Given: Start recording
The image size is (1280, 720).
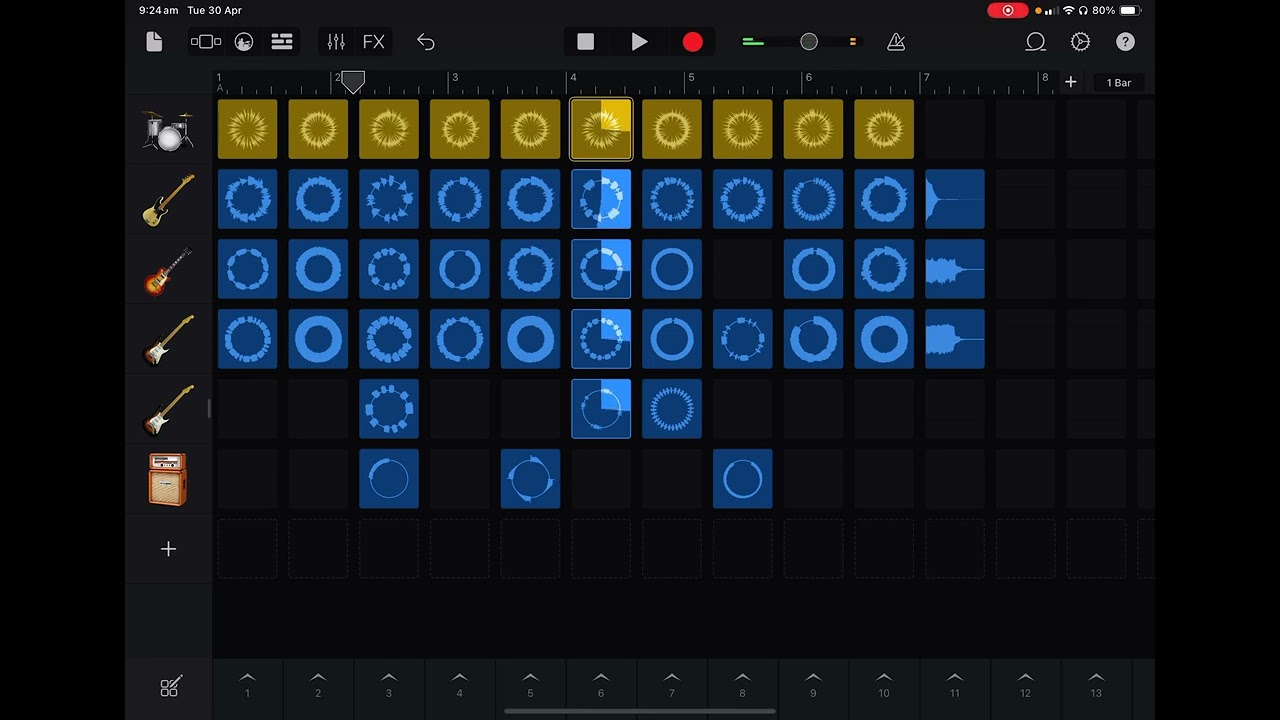Looking at the screenshot, I should pyautogui.click(x=692, y=42).
